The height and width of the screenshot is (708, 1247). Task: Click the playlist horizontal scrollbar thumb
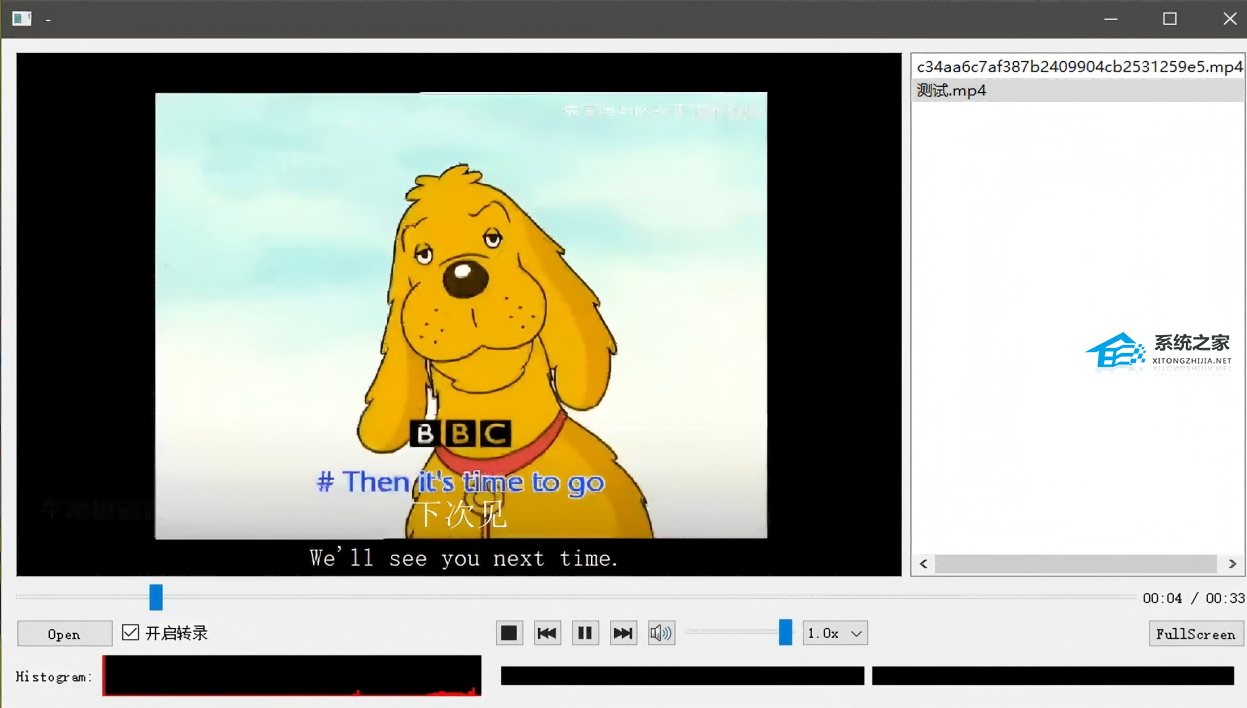(x=1075, y=564)
